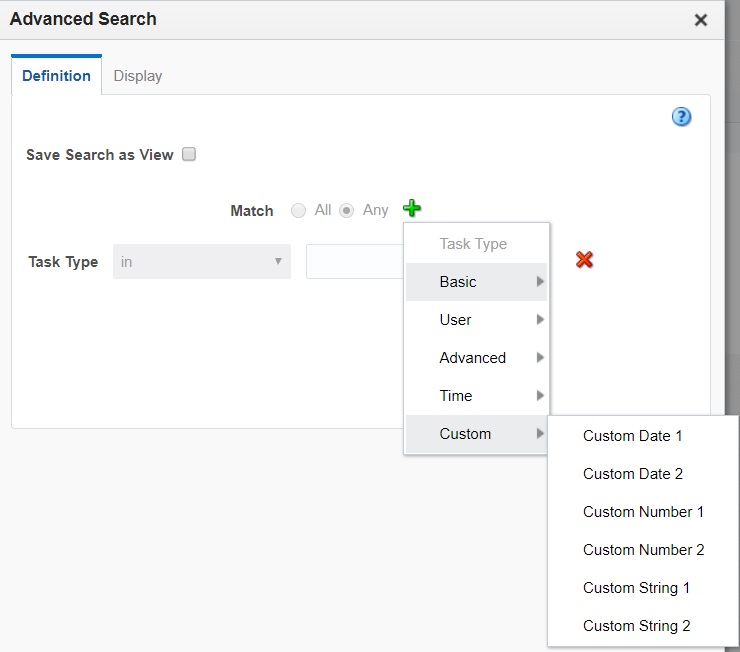Choose Custom Date 2 from submenu

[632, 474]
